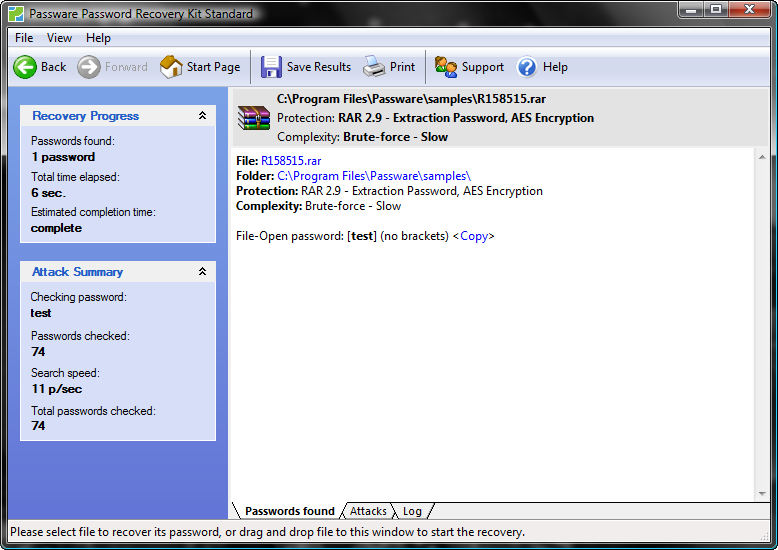Switch to the Attacks tab

point(368,511)
